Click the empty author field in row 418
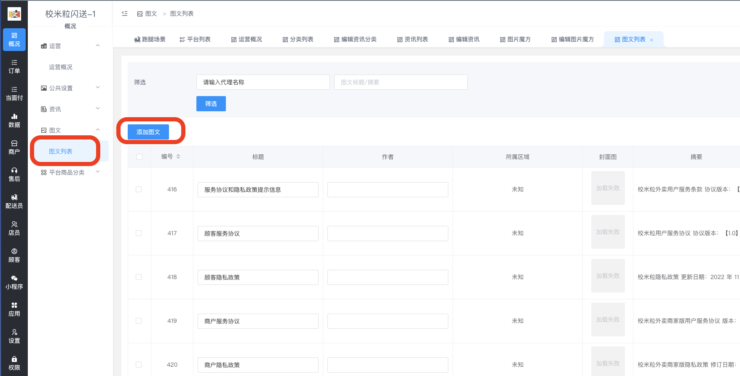The width and height of the screenshot is (740, 376). pyautogui.click(x=388, y=277)
